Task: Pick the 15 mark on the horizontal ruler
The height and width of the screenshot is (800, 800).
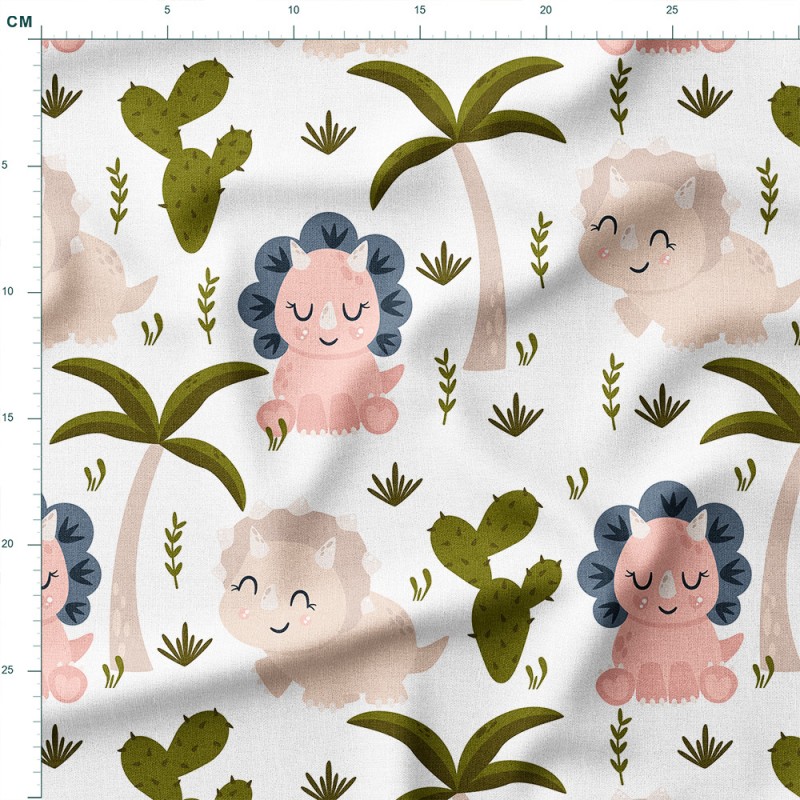Action: click(419, 10)
